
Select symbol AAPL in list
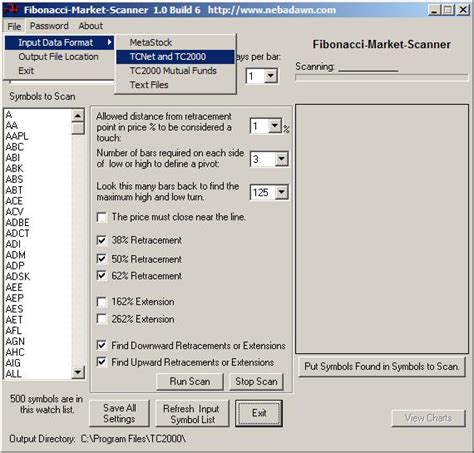click(x=17, y=136)
